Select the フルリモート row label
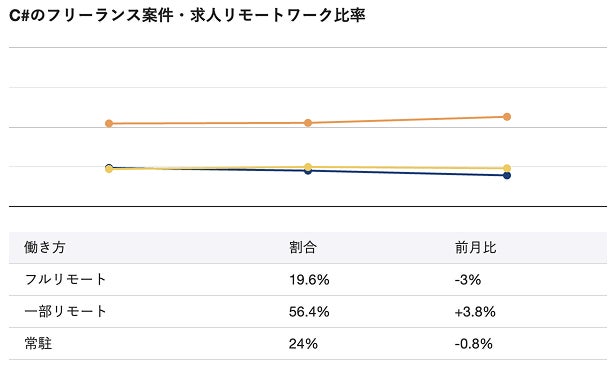616x375 pixels. (65, 280)
